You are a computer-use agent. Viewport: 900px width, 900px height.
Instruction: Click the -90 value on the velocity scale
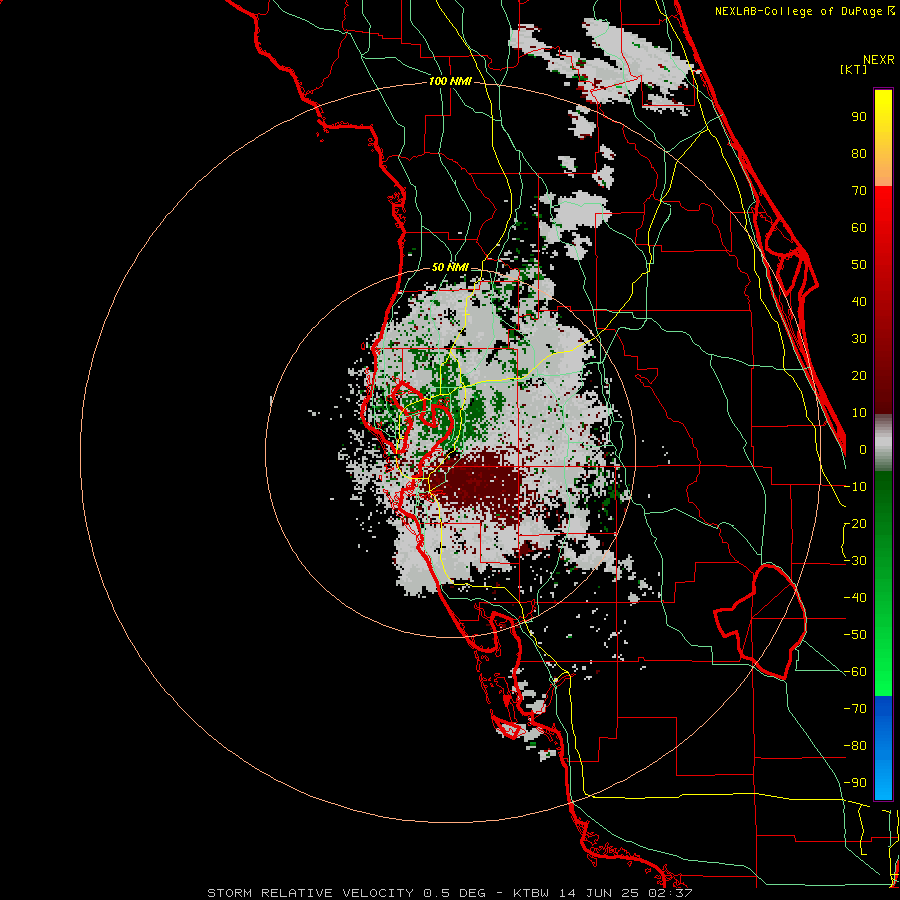(855, 783)
